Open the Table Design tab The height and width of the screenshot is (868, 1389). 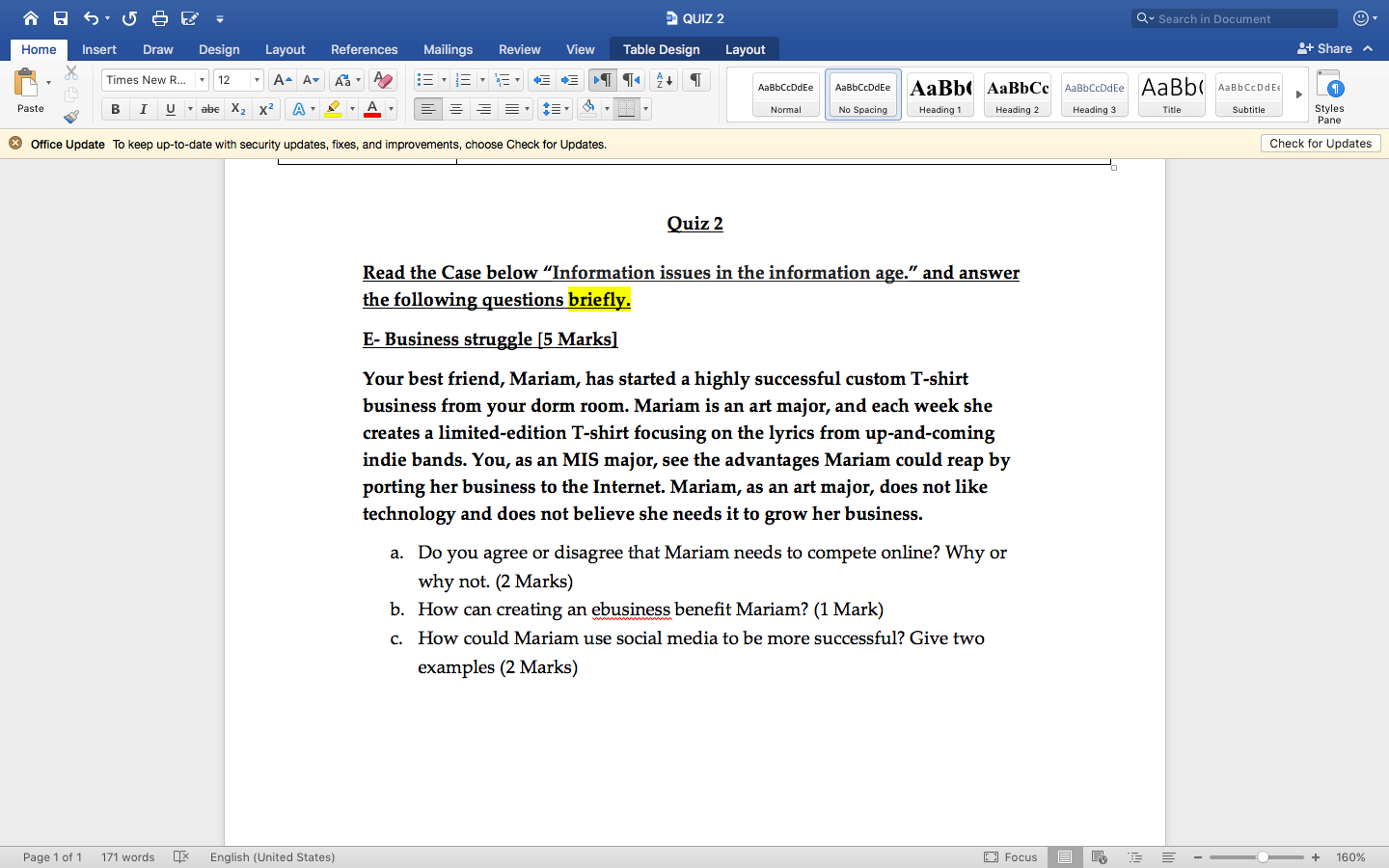(x=662, y=49)
